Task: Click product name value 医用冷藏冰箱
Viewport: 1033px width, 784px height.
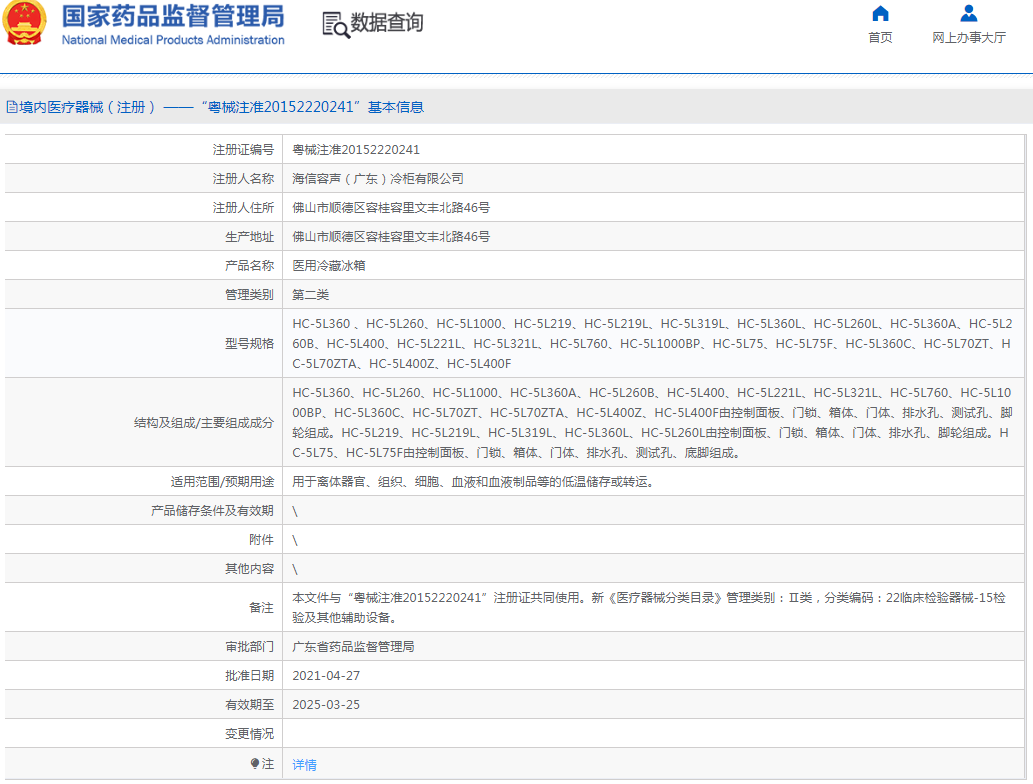Action: pyautogui.click(x=328, y=266)
